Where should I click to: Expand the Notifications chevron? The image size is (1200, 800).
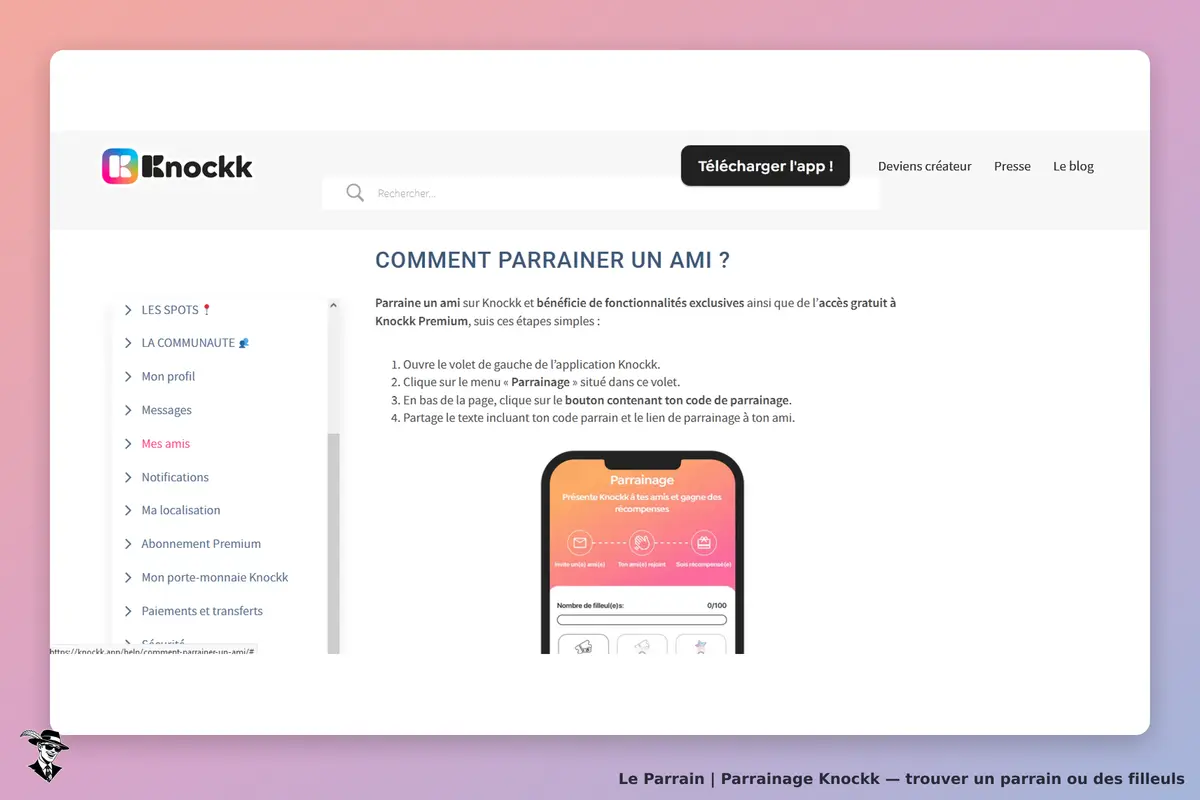[x=128, y=477]
